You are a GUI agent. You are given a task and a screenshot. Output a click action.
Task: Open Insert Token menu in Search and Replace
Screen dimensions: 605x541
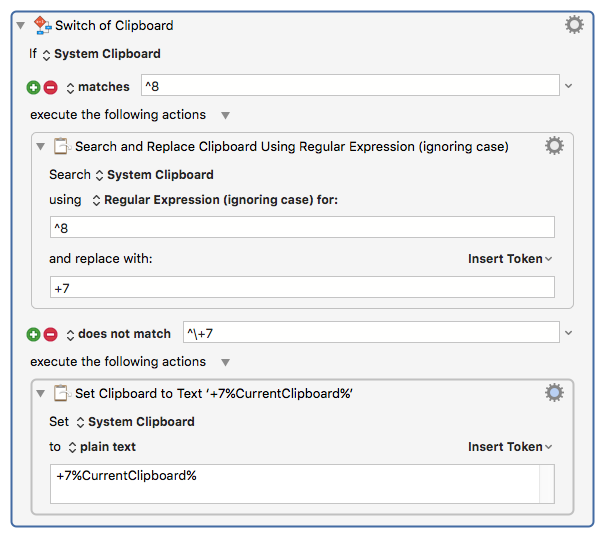pyautogui.click(x=510, y=259)
